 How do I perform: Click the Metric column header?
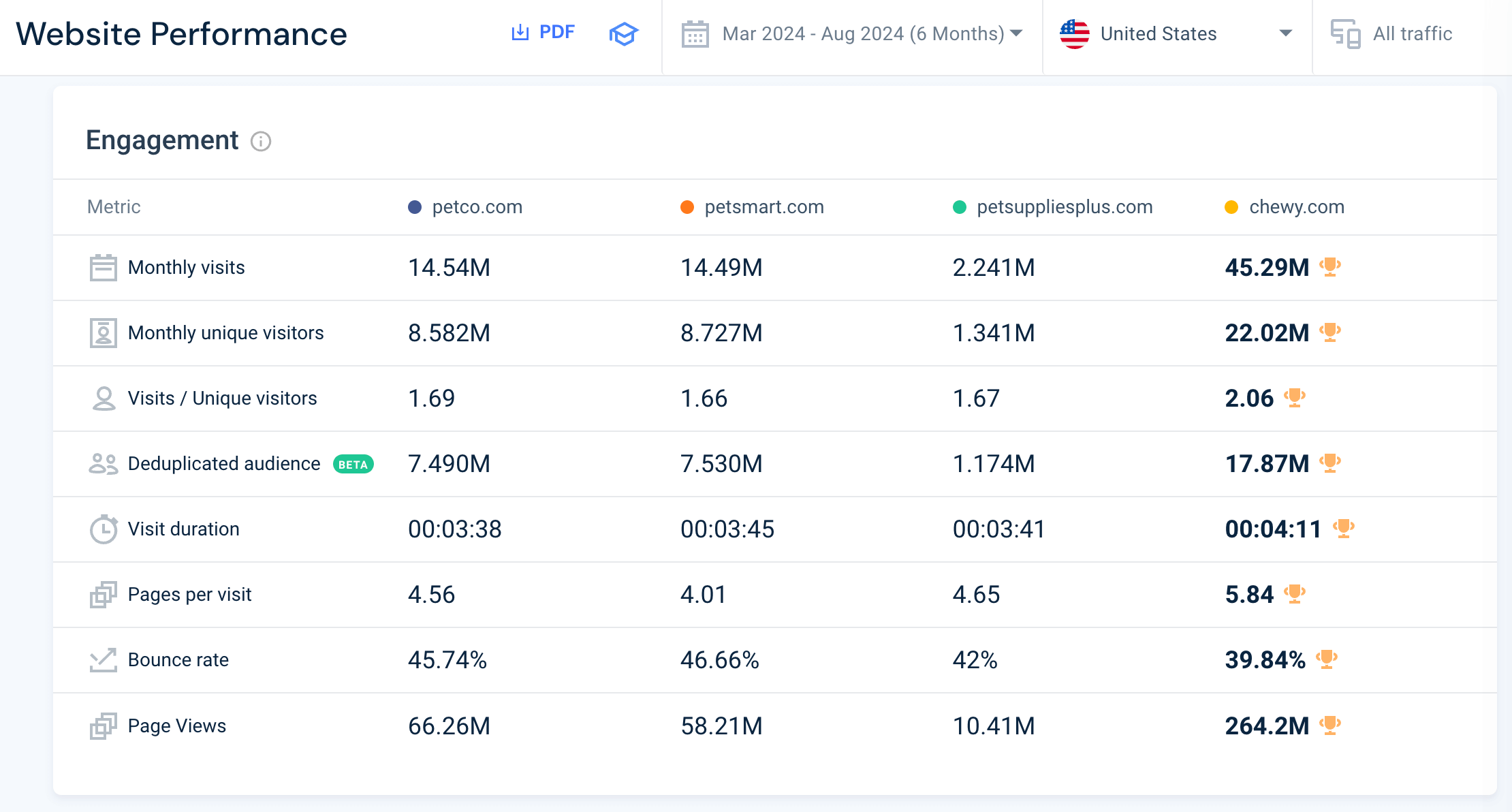[x=114, y=207]
